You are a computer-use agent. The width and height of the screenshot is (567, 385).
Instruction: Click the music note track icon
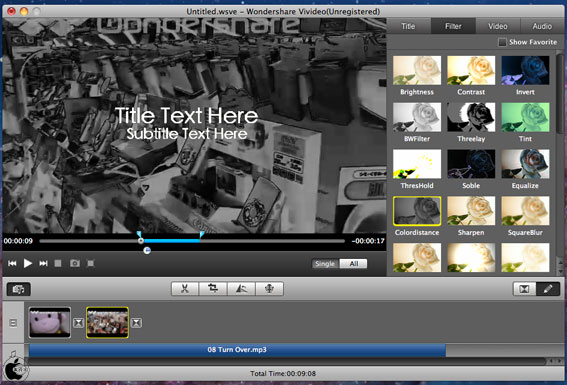13,353
